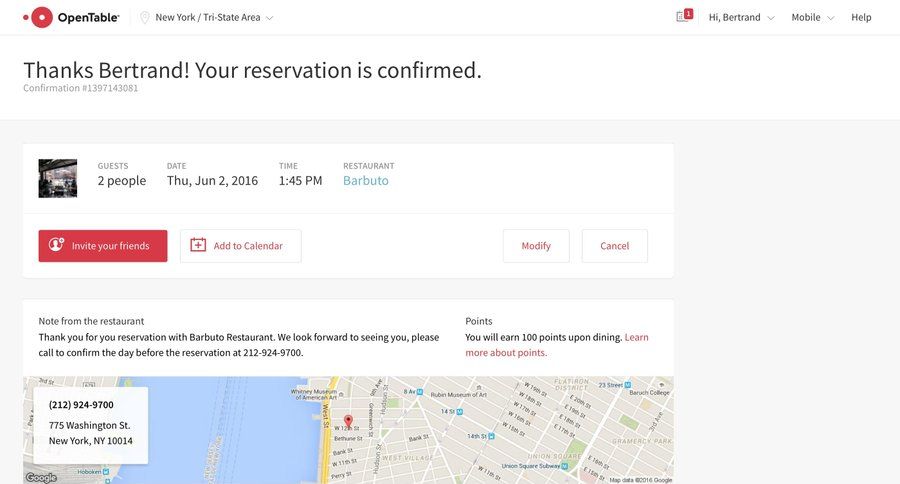This screenshot has height=484, width=900.
Task: Cancel the reservation with Cancel button
Action: click(614, 246)
